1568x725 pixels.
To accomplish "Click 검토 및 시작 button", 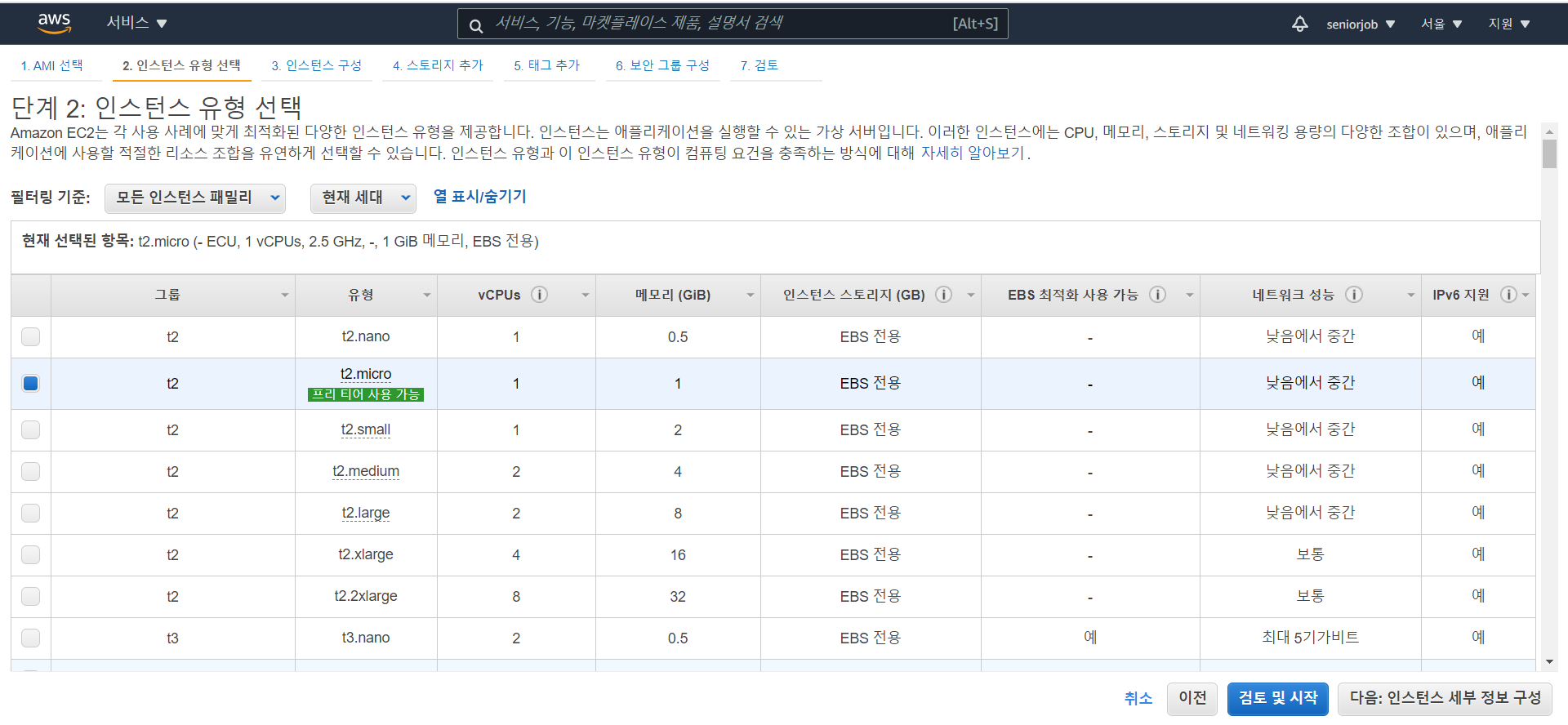I will [x=1278, y=698].
